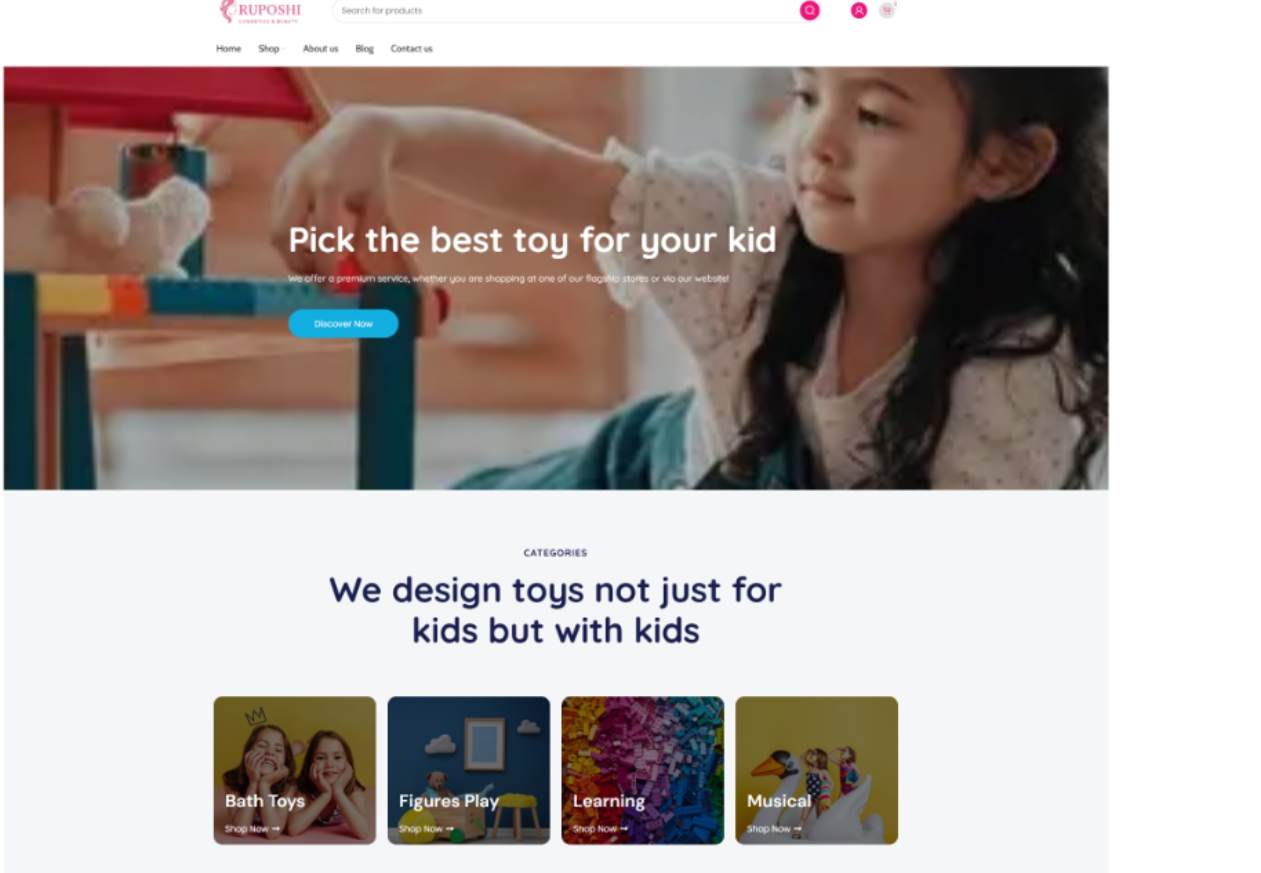Click Shop Now under Musical

[x=774, y=828]
